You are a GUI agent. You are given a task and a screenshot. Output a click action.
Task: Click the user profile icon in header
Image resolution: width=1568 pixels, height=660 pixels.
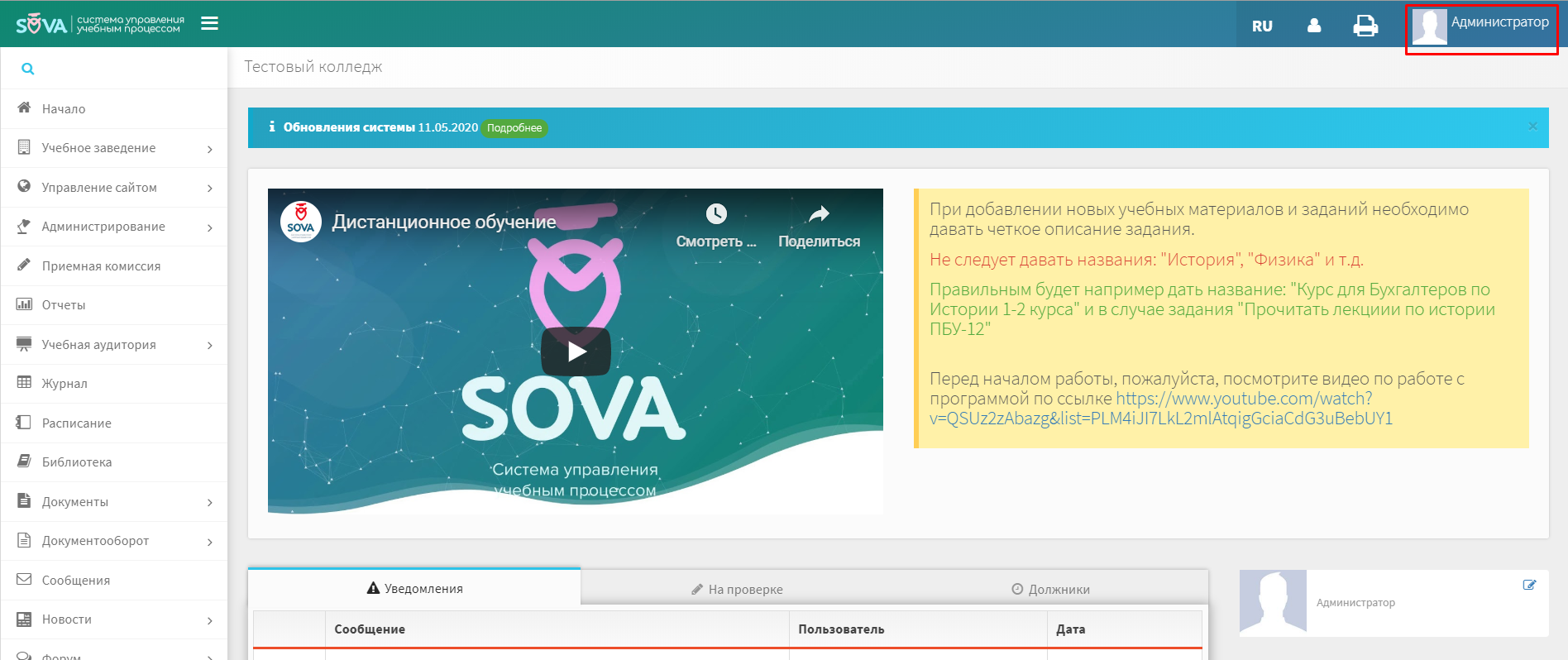click(1314, 26)
